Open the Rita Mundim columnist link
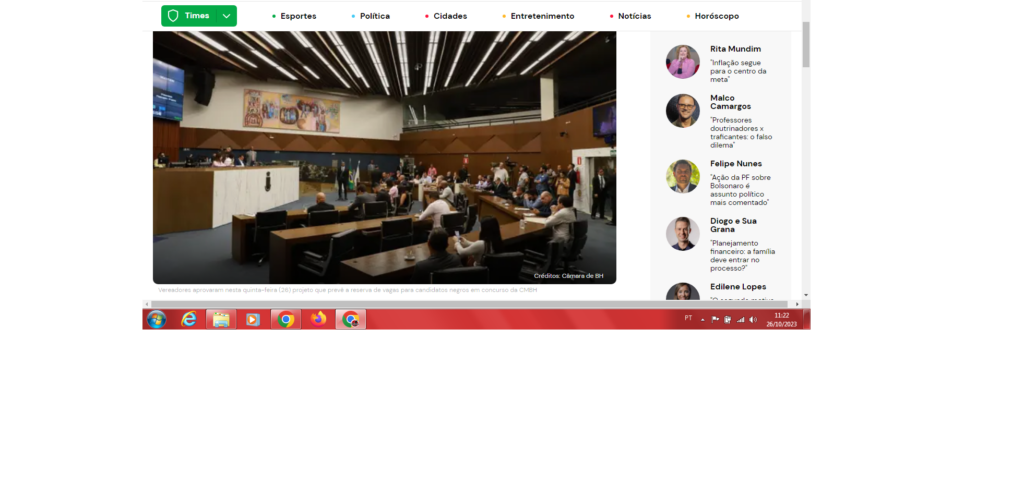 pos(735,49)
